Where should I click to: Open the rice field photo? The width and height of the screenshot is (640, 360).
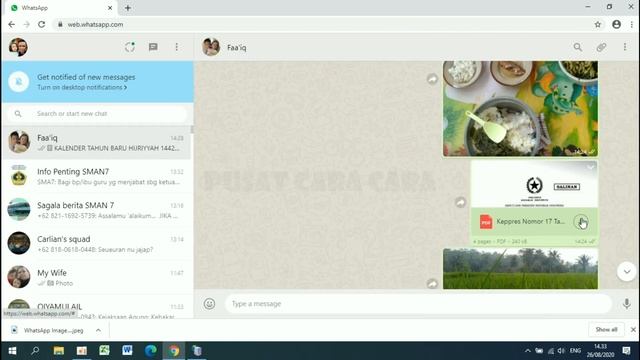pyautogui.click(x=520, y=269)
